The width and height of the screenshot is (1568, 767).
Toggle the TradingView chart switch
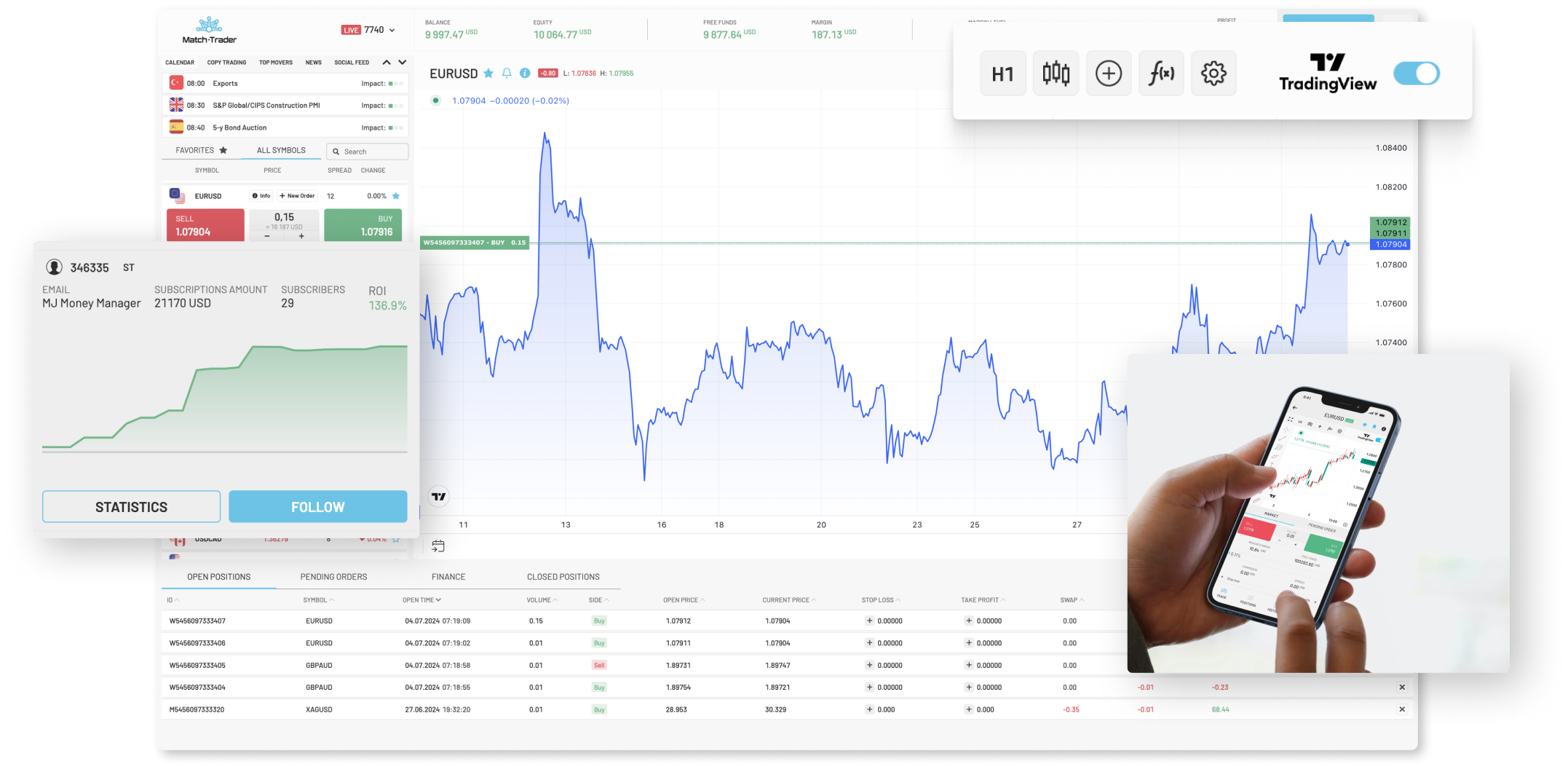[1416, 74]
